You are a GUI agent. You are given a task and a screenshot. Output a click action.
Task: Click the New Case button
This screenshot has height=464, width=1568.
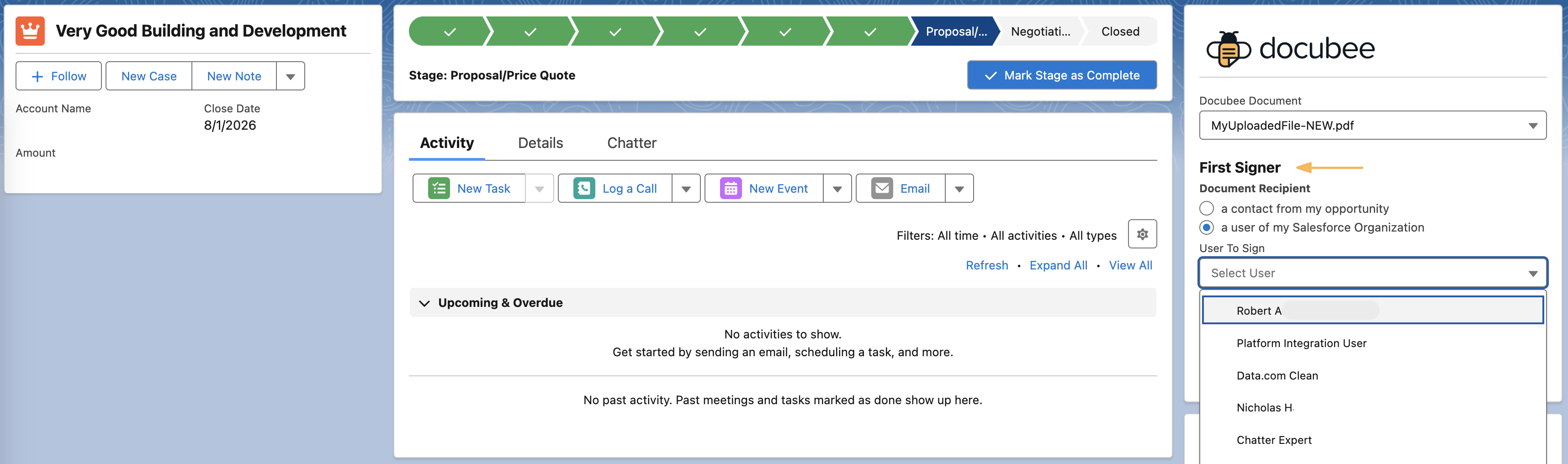coord(148,76)
